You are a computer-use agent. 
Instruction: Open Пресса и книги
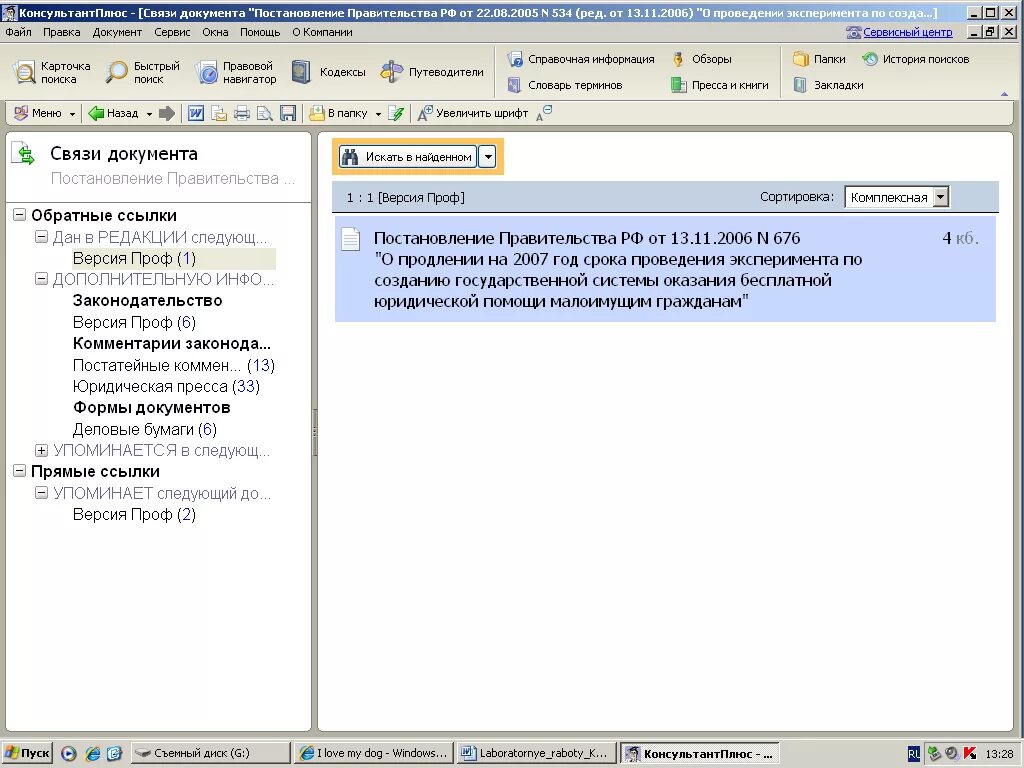click(x=720, y=85)
